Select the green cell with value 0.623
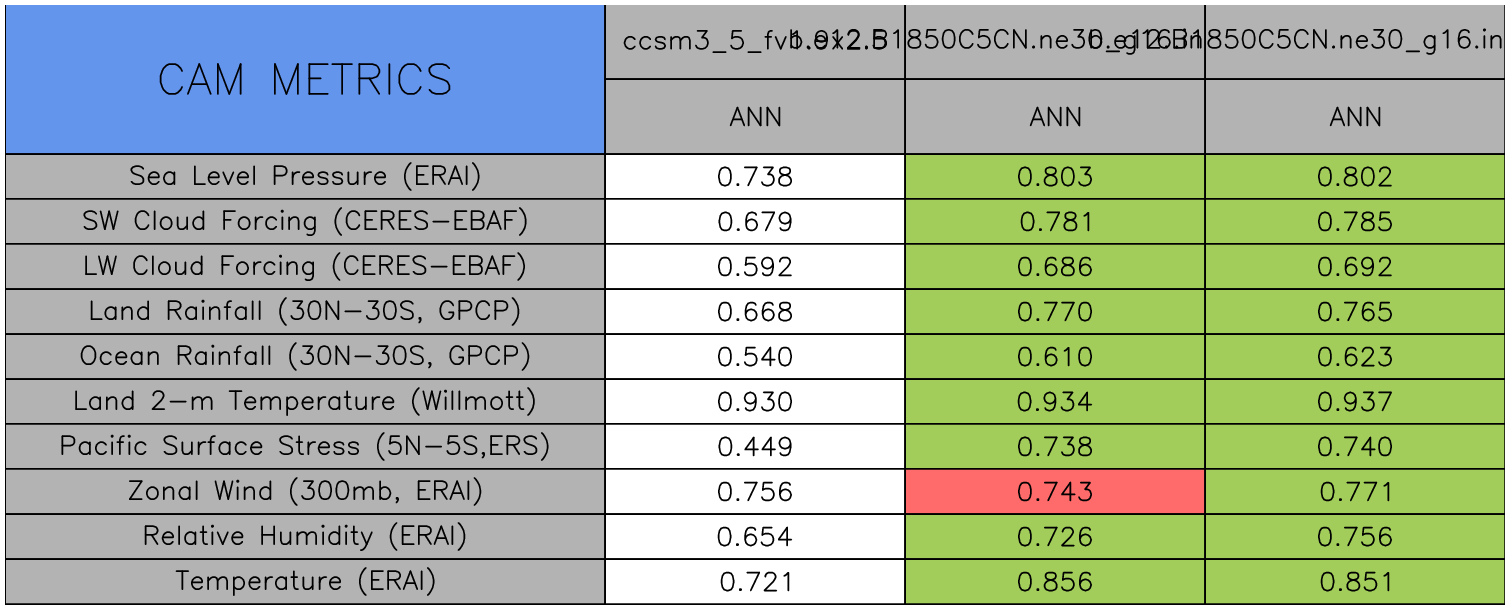1510x610 pixels. 1355,357
